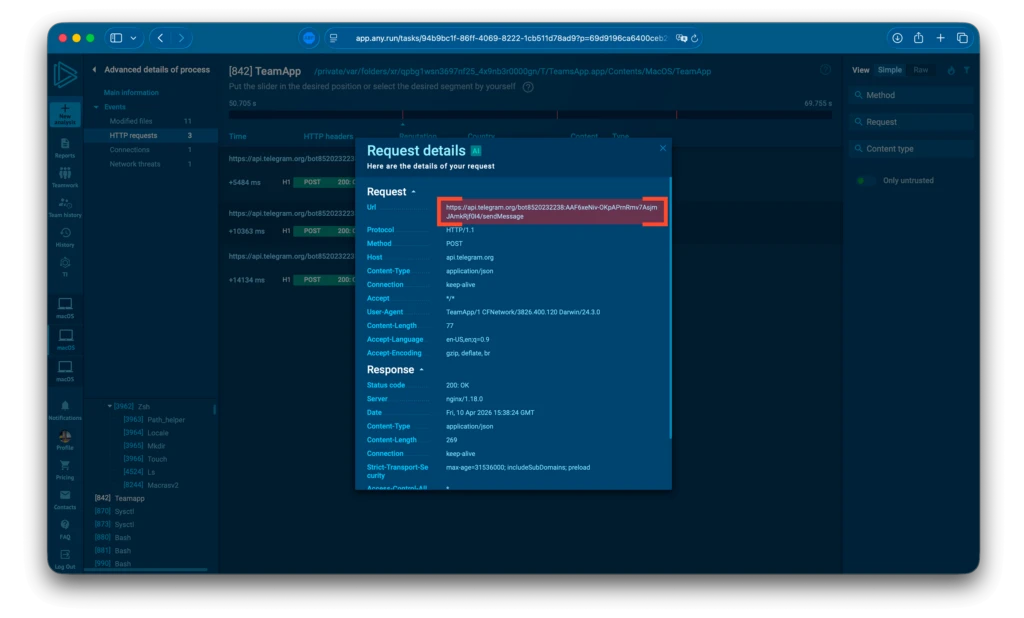Screen dimensions: 1024x618
Task: Open the Pricing cart icon
Action: pos(65,466)
